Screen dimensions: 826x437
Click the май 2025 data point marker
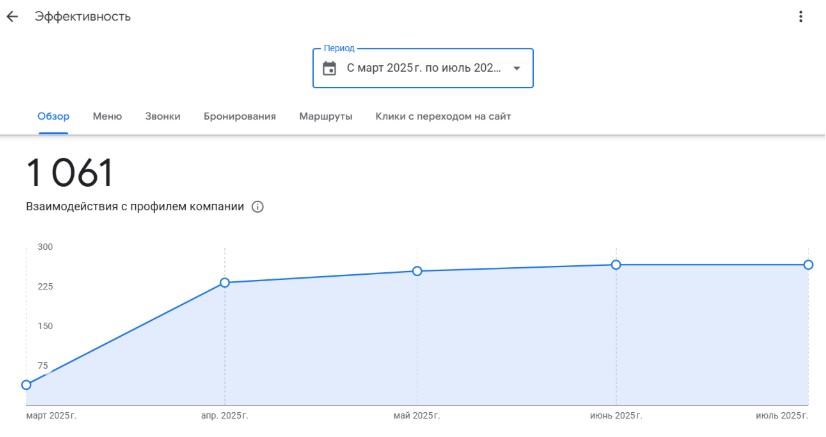[x=417, y=271]
